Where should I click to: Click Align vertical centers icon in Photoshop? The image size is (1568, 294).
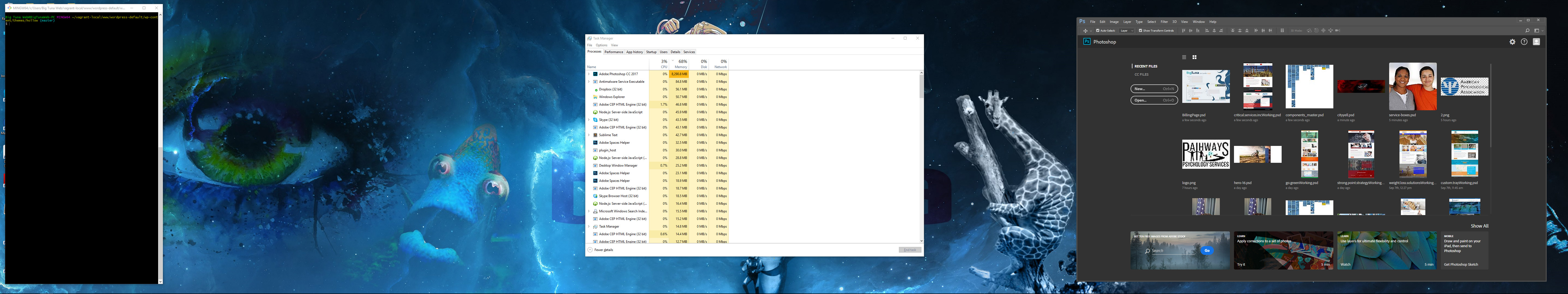[1191, 30]
